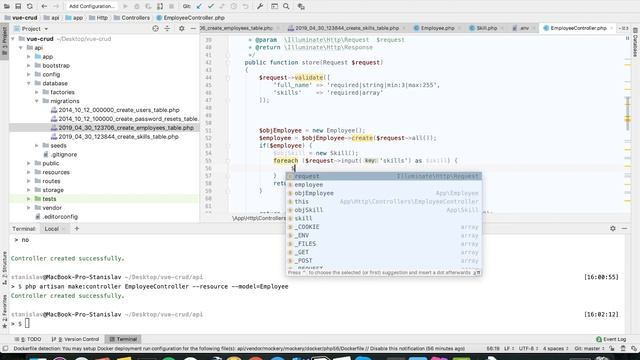Expand the vendor folder
Image resolution: width=640 pixels, height=360 pixels.
click(29, 208)
